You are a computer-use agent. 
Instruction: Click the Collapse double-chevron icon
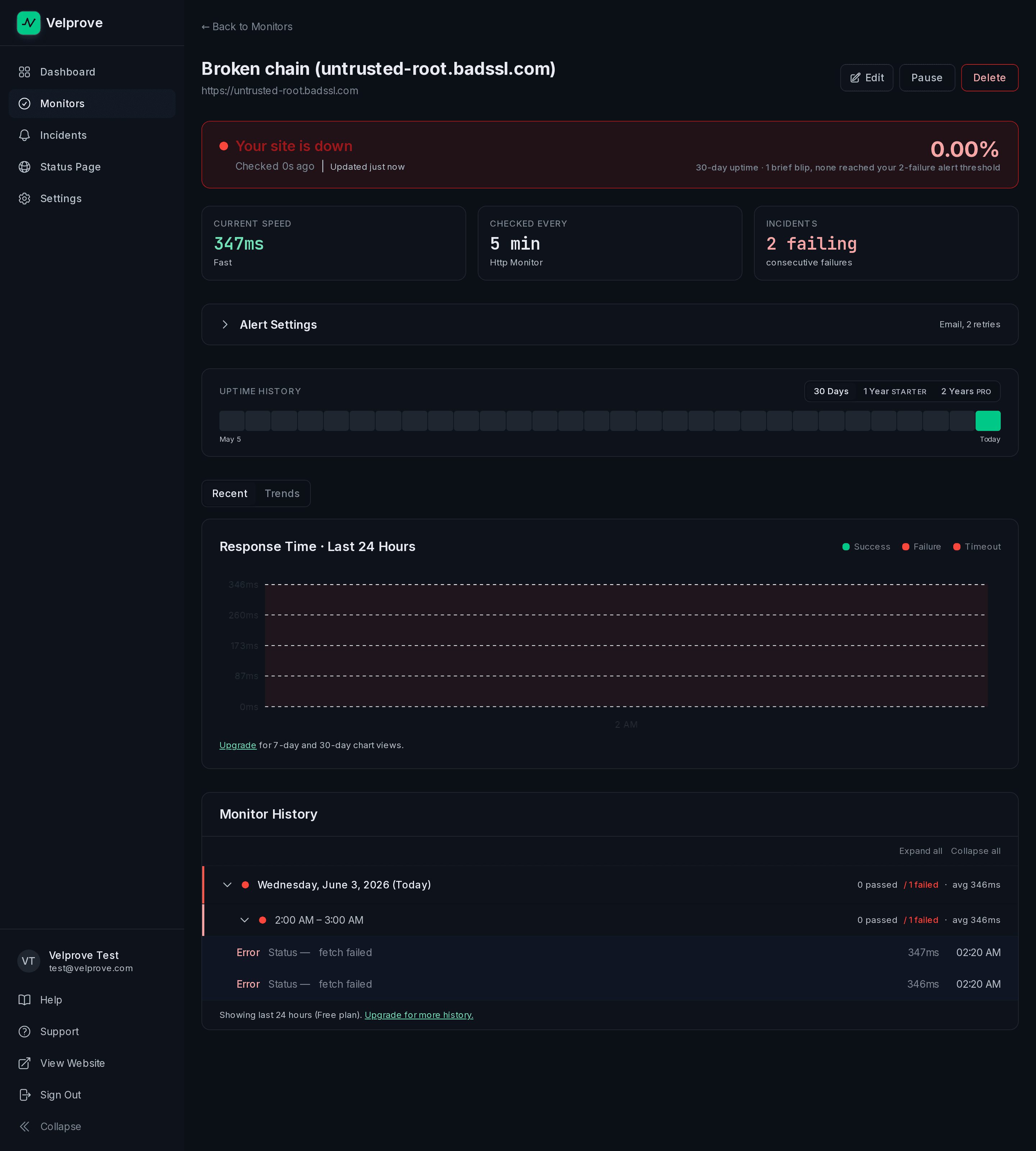(24, 1127)
